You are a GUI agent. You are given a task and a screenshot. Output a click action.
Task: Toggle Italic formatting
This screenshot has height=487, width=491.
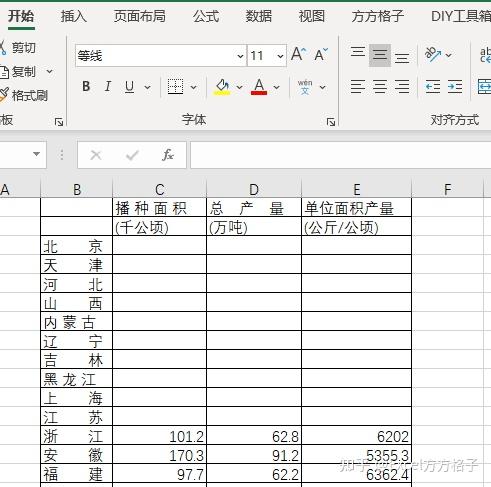point(107,87)
